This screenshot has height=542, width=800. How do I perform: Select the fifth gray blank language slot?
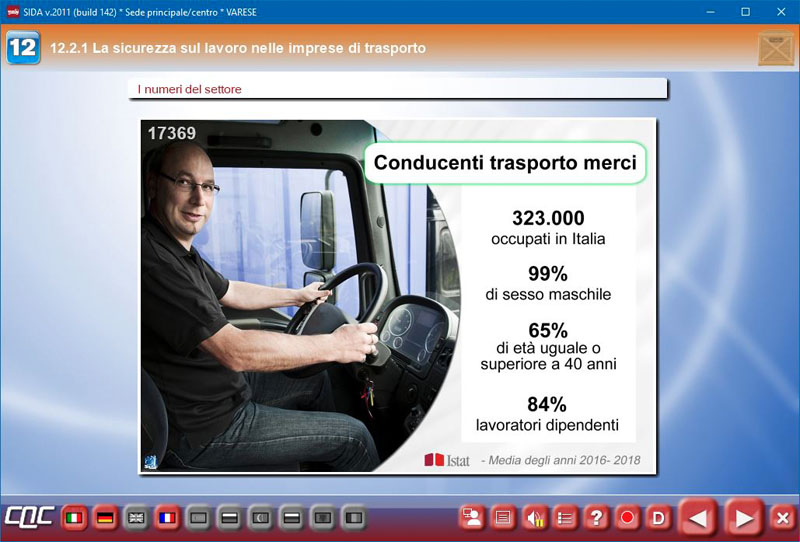pos(323,518)
